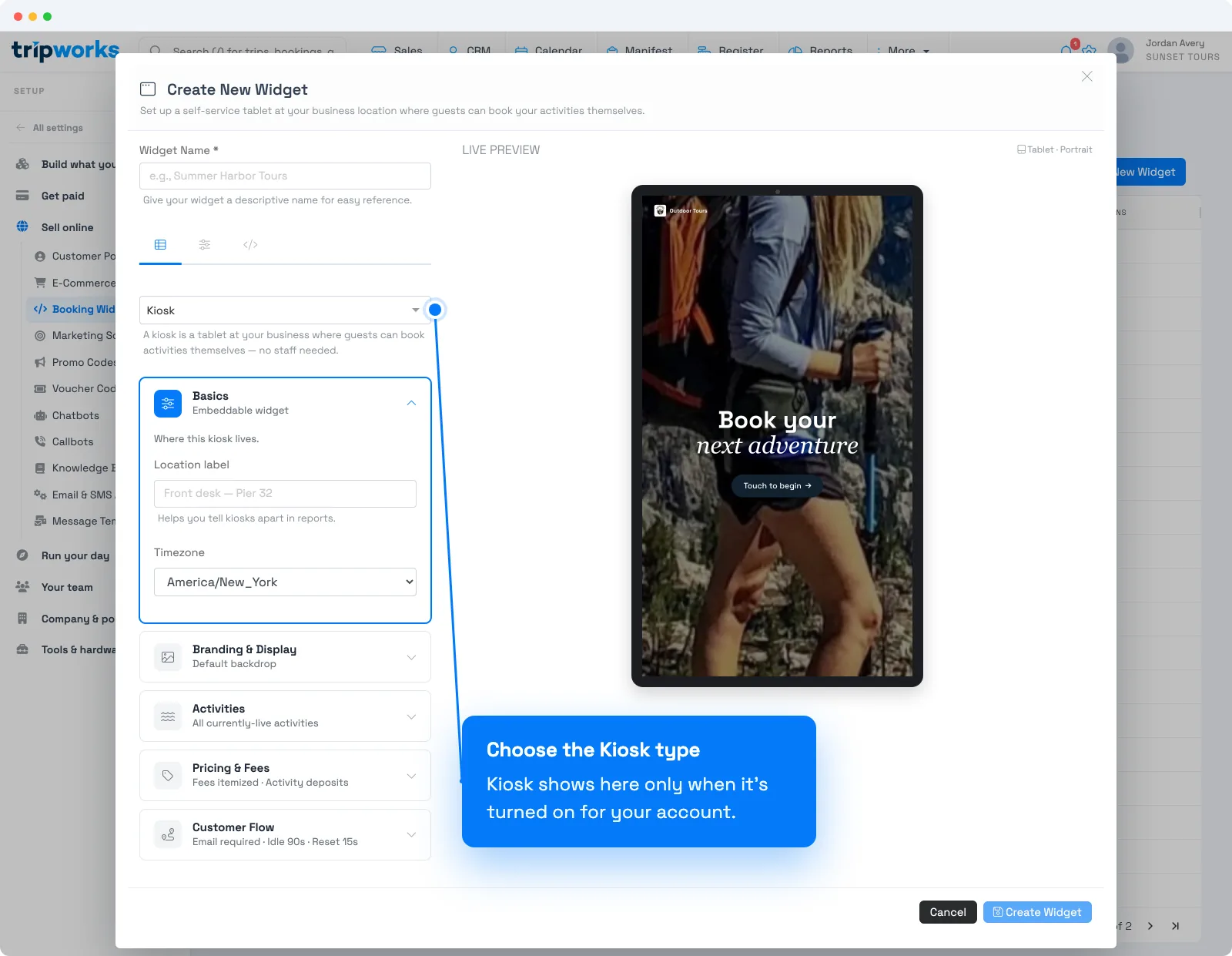Open Chatbots in sidebar

[x=75, y=415]
